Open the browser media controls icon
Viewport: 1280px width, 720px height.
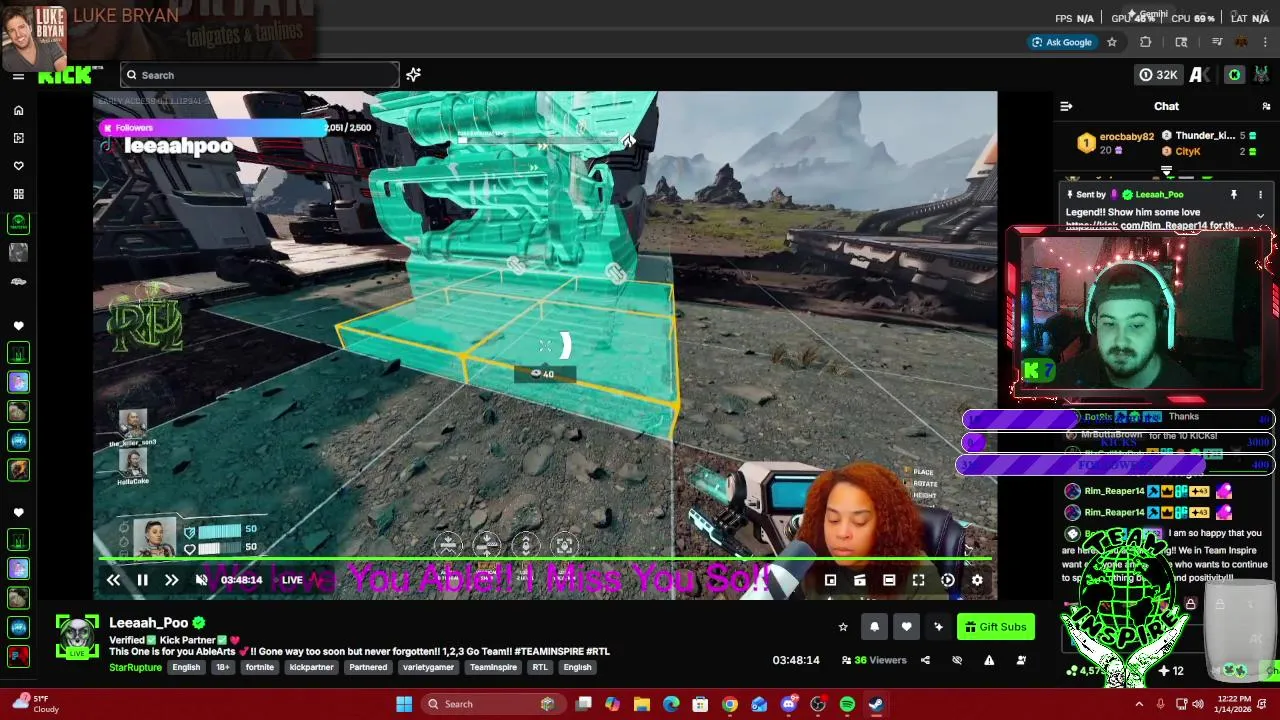click(x=1217, y=42)
